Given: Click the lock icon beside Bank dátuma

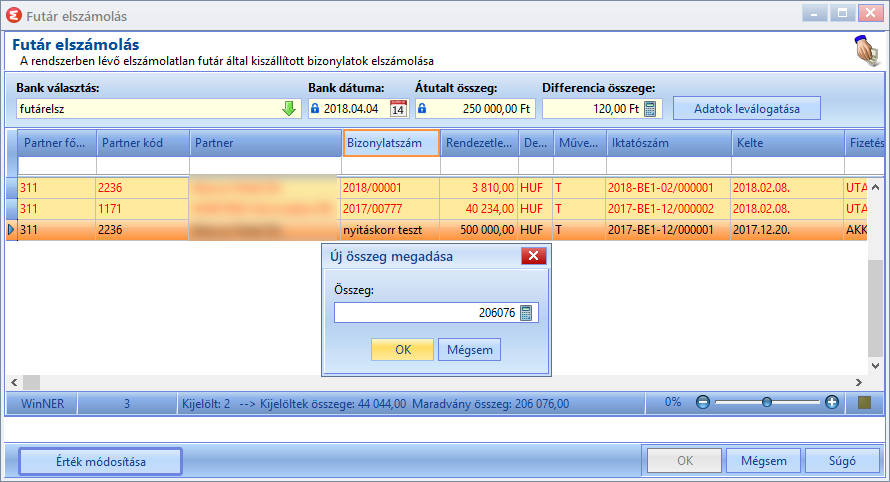Looking at the screenshot, I should 315,108.
